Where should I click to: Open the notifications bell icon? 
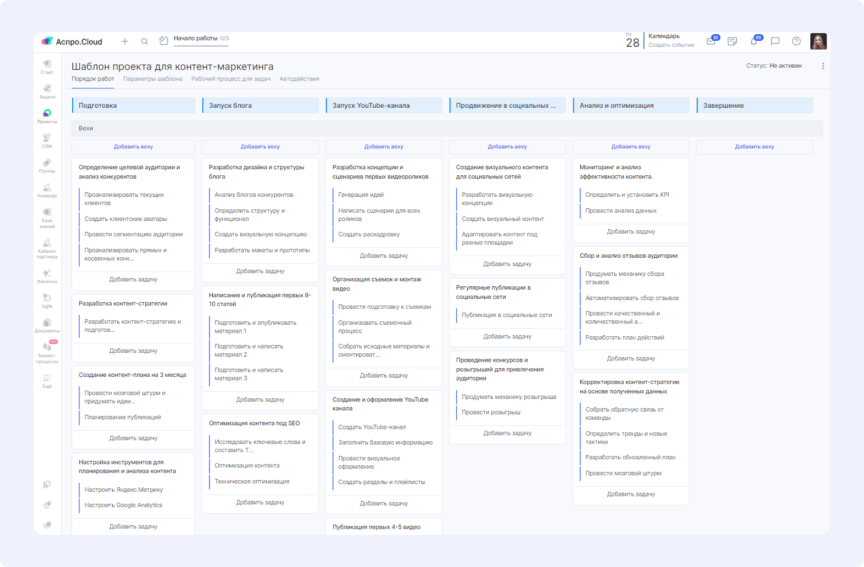[755, 41]
